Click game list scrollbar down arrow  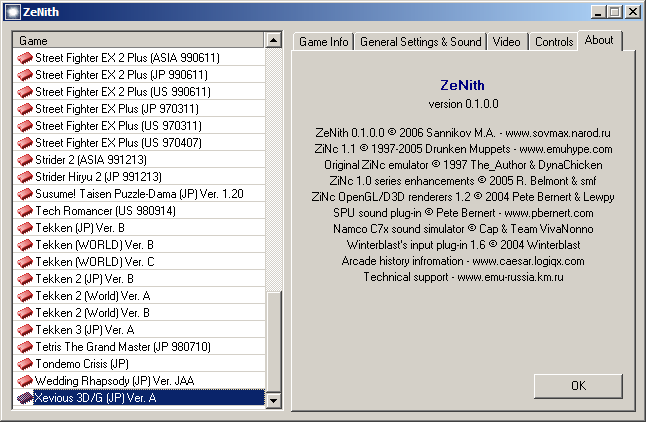pos(273,400)
